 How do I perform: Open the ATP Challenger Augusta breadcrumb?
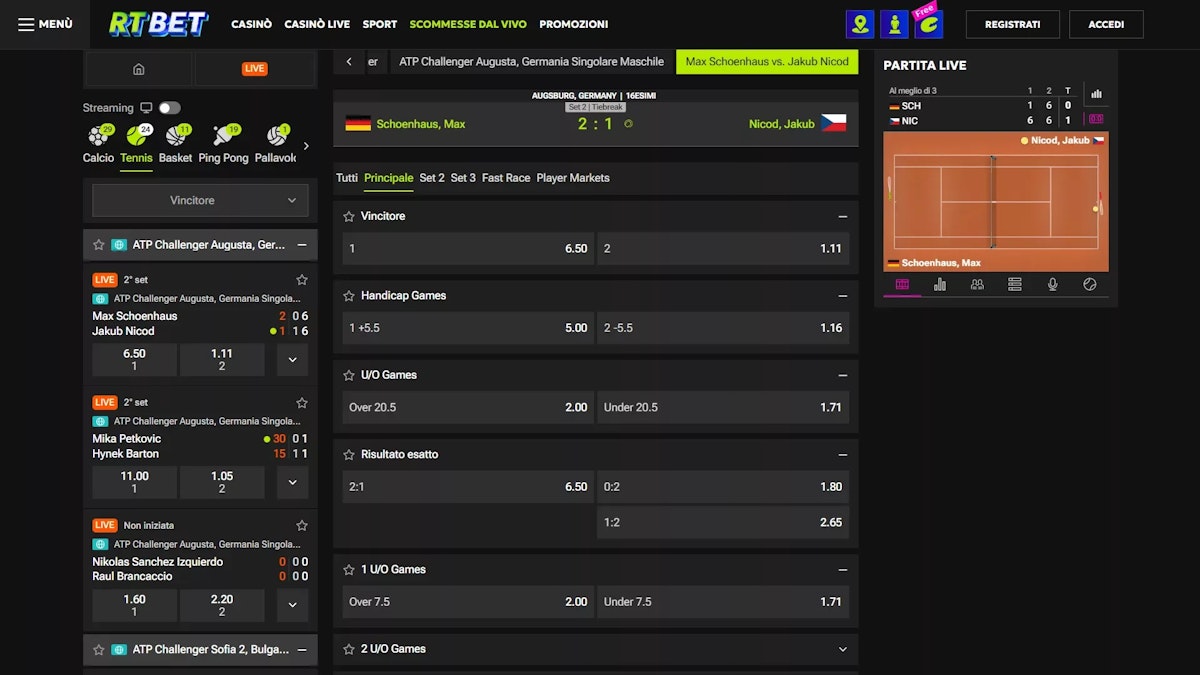[x=531, y=62]
